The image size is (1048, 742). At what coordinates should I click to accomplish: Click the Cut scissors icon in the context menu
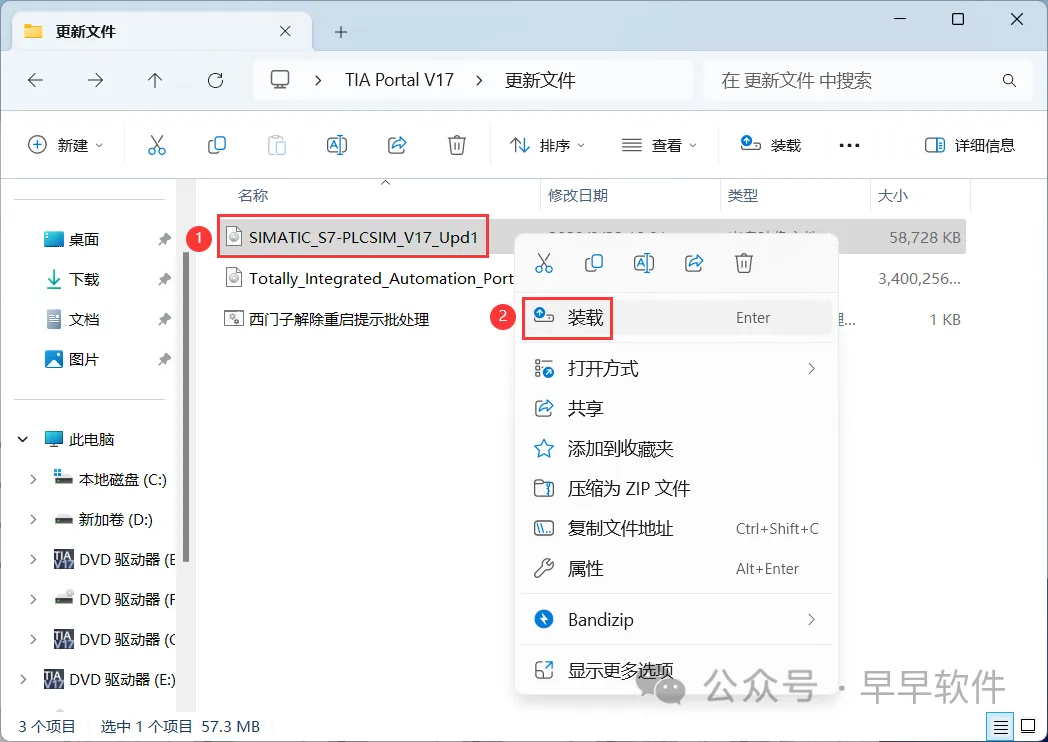click(x=544, y=263)
